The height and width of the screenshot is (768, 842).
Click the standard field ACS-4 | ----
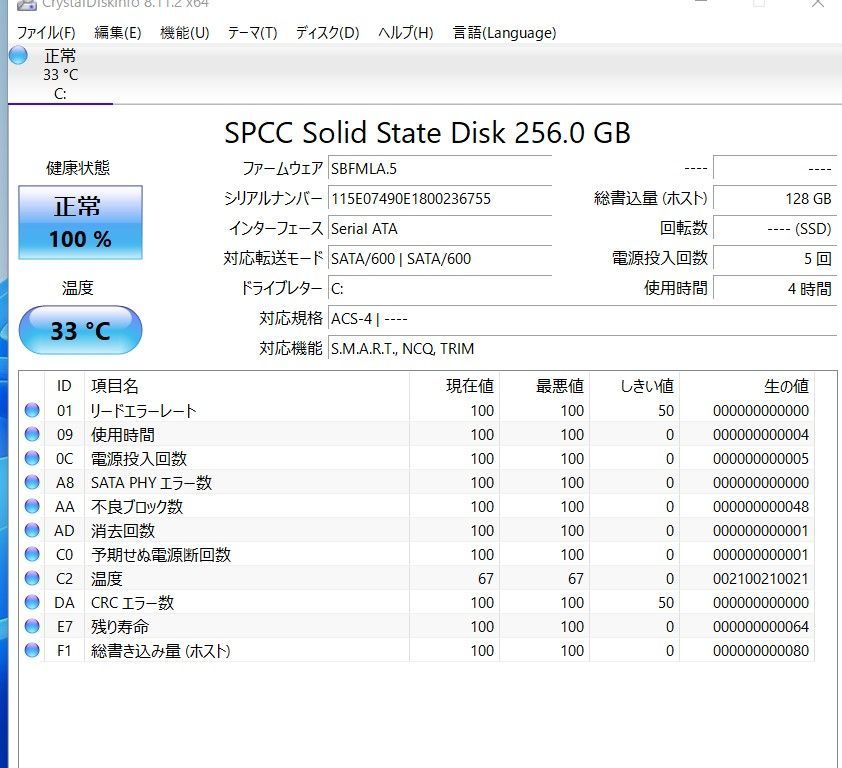click(x=582, y=319)
